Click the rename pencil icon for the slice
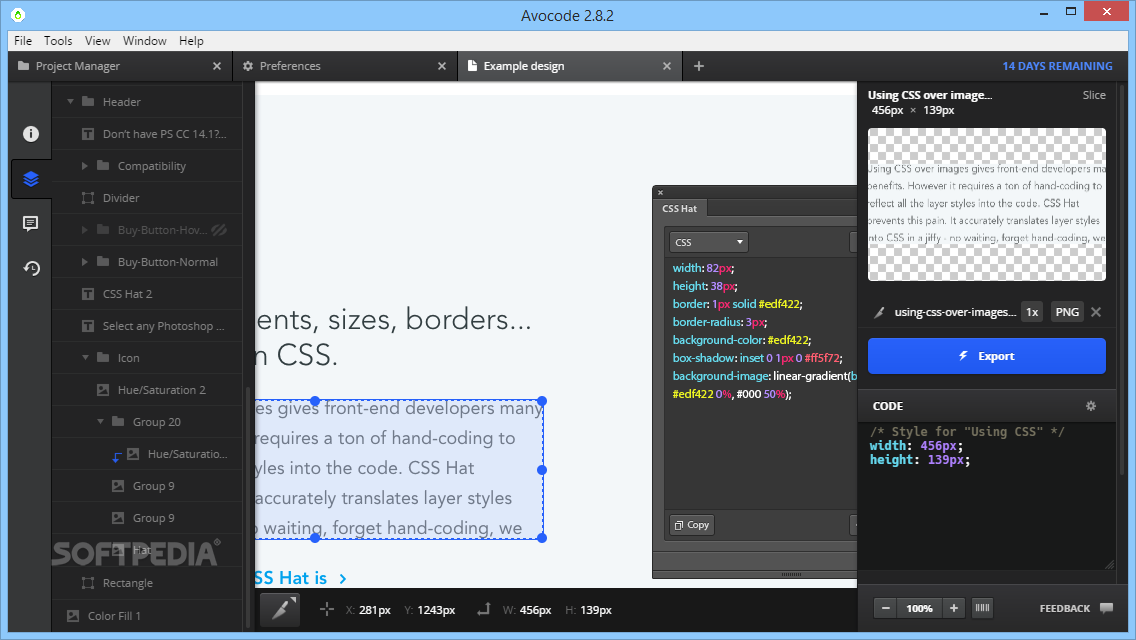Screen dimensions: 1136x640 pos(879,312)
